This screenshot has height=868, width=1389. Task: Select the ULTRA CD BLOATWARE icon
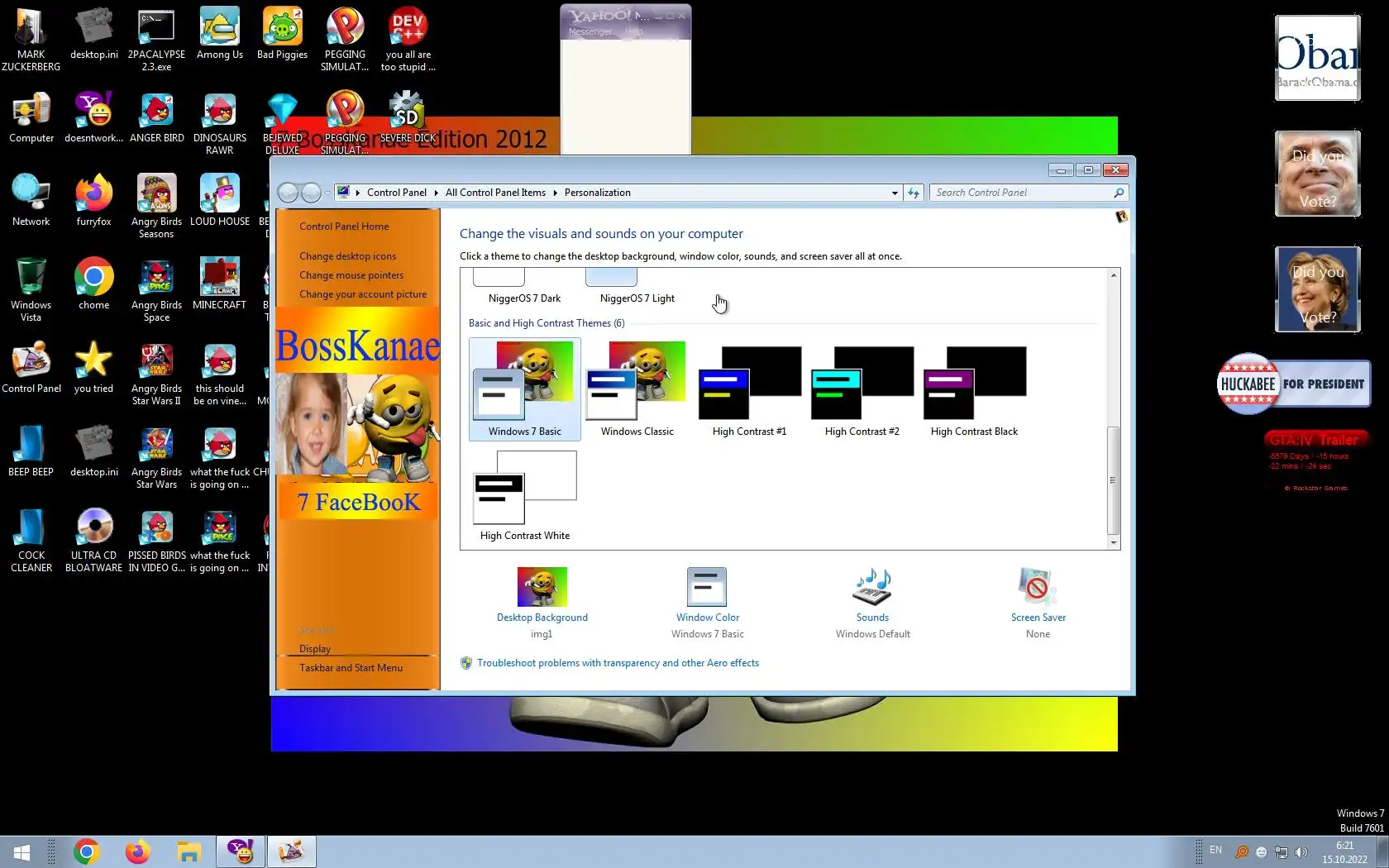[x=93, y=540]
